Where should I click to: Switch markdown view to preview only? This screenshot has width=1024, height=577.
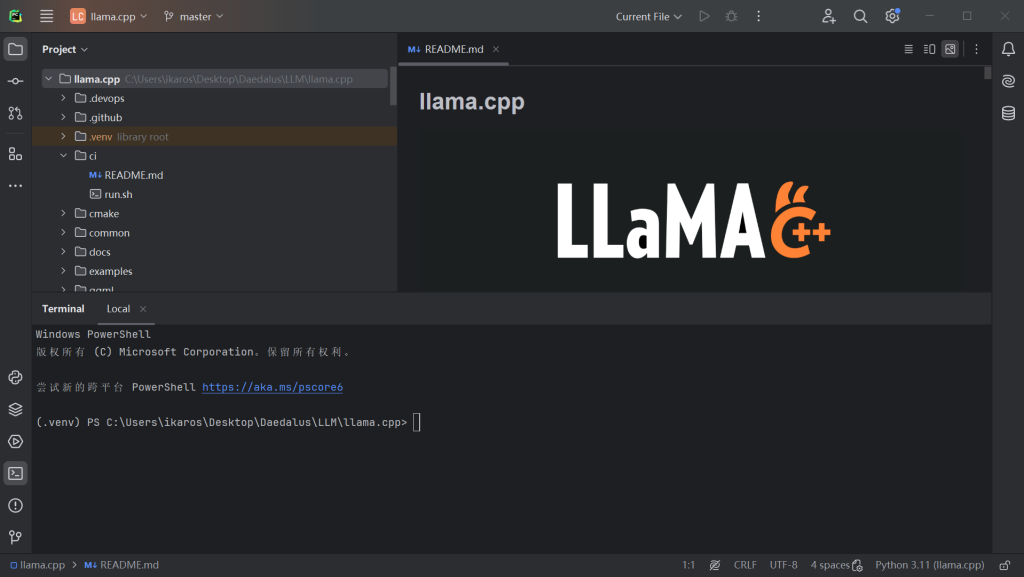[x=950, y=49]
